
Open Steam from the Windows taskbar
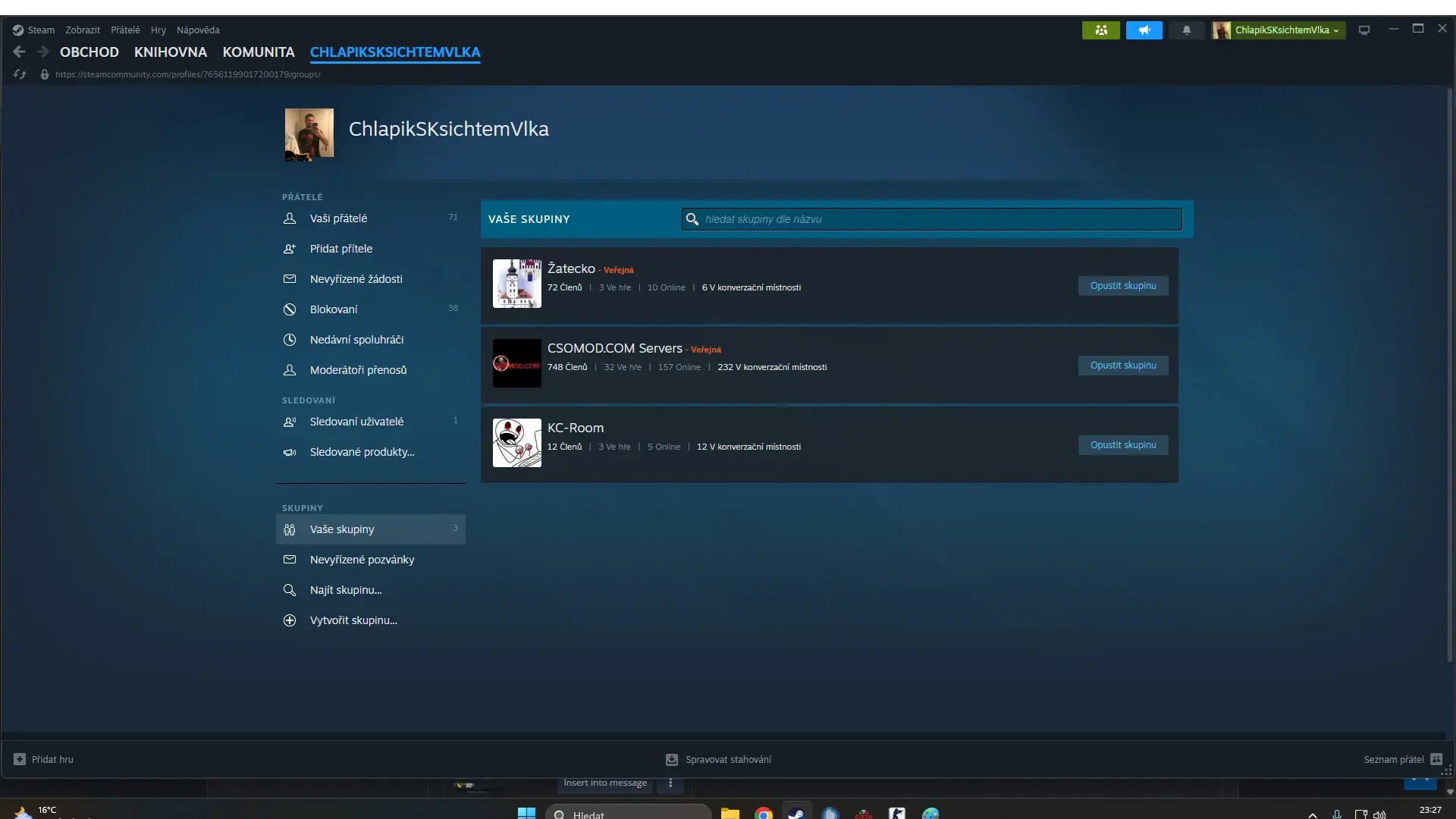coord(796,813)
